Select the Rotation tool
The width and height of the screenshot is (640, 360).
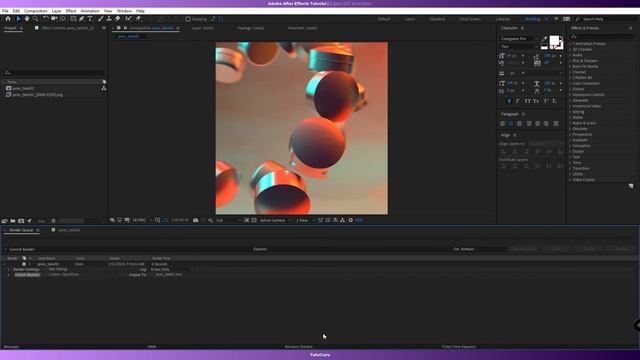point(46,19)
